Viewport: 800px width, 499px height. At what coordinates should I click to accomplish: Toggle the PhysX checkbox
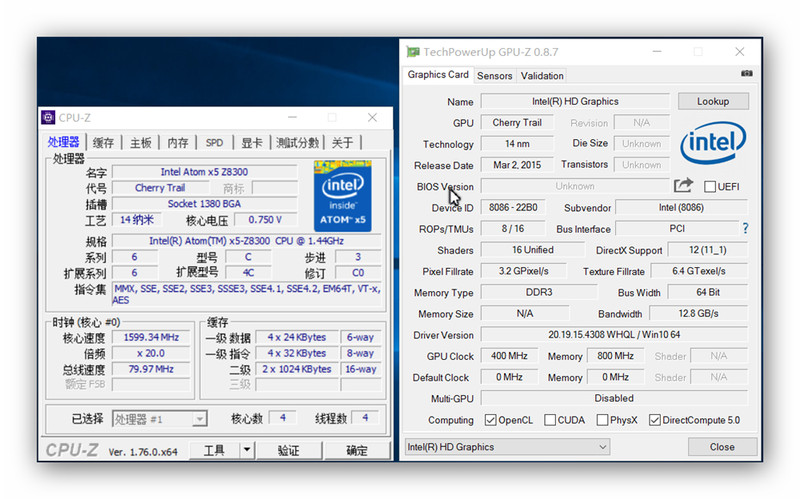click(602, 420)
